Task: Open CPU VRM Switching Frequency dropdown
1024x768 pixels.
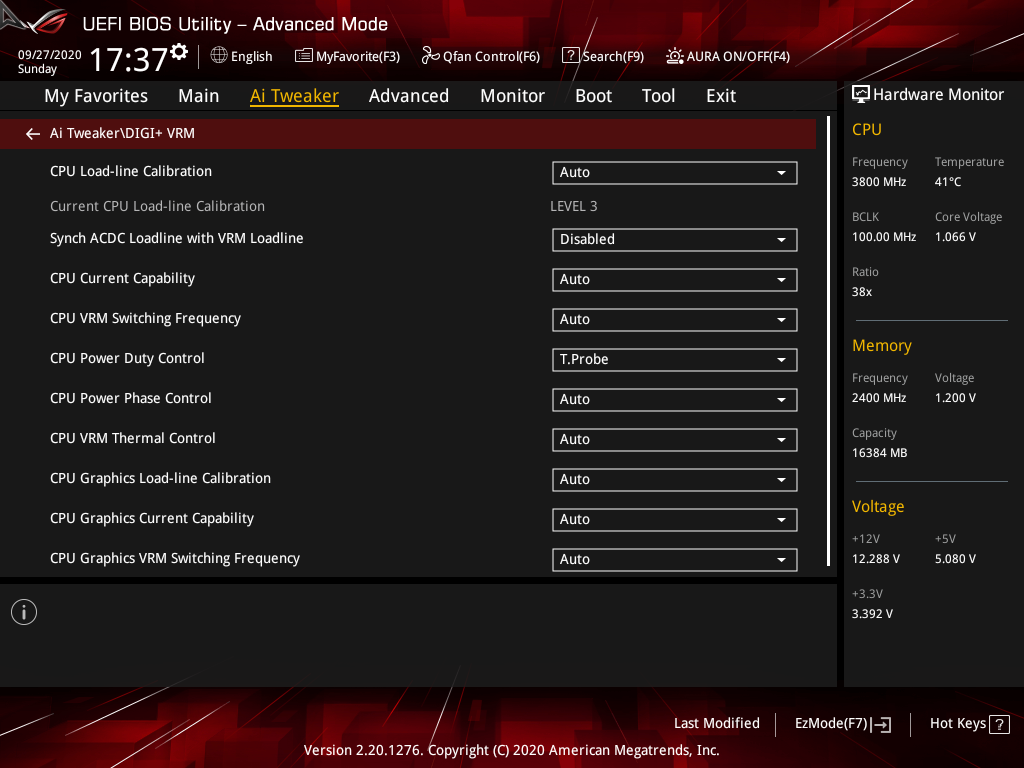Action: point(675,319)
